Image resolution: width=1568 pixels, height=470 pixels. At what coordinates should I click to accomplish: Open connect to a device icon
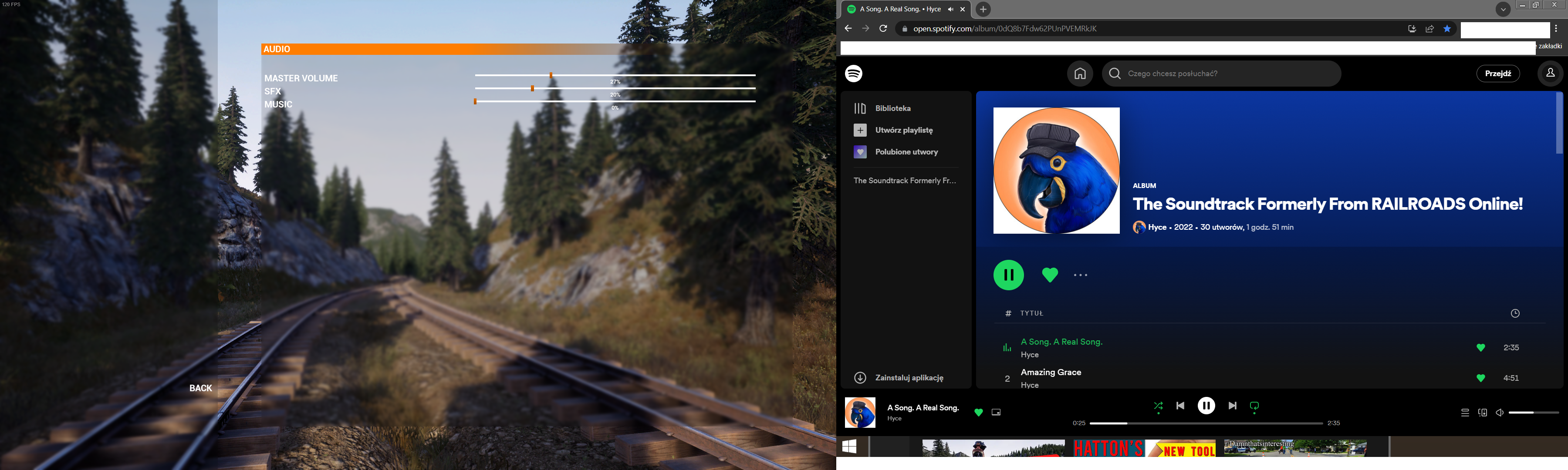1482,413
